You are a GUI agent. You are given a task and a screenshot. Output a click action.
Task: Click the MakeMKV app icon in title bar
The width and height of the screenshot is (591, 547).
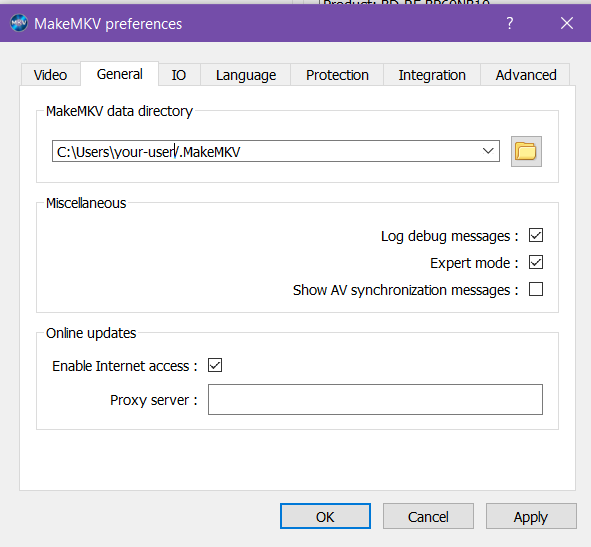coord(18,23)
